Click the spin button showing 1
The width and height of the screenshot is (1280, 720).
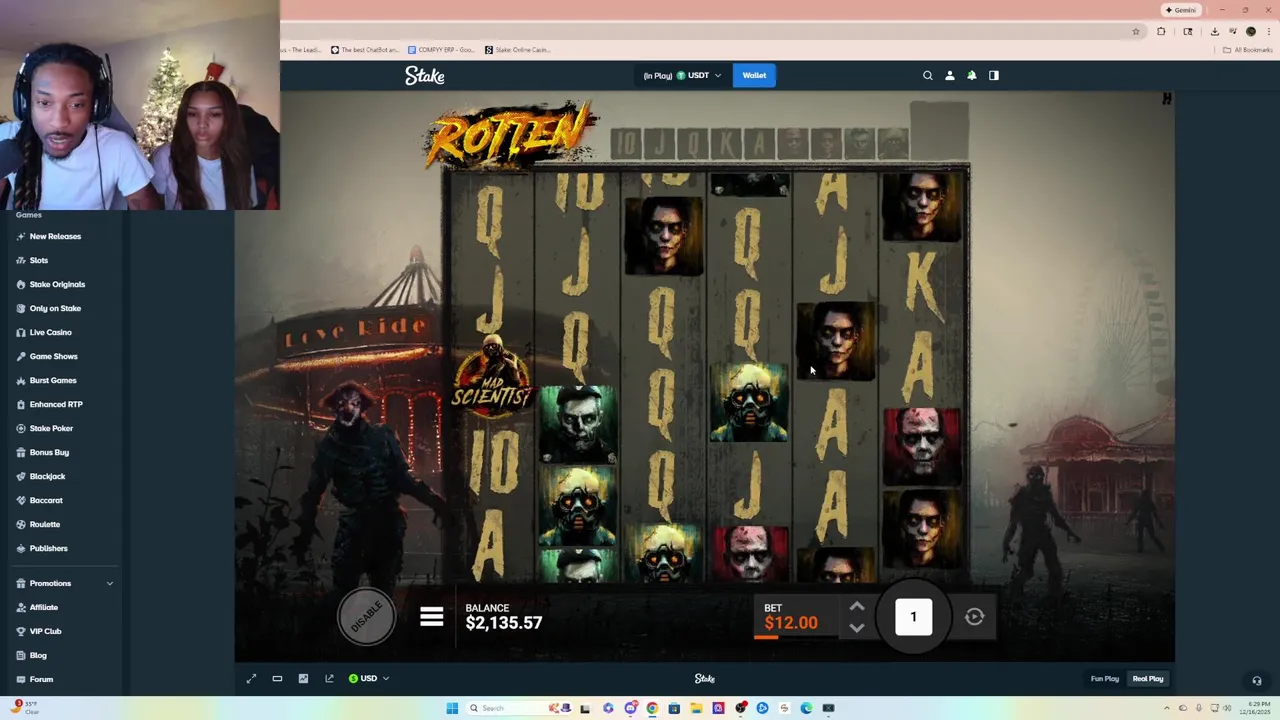click(x=913, y=617)
